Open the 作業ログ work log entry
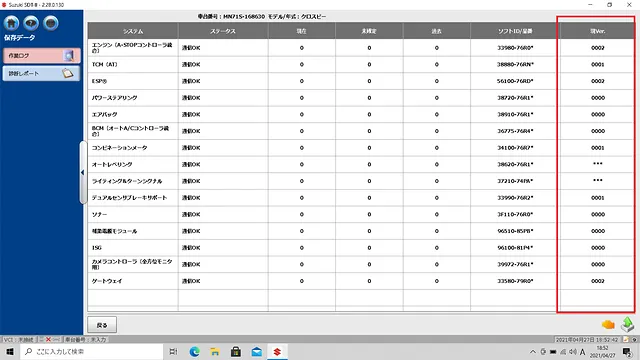 tap(41, 56)
